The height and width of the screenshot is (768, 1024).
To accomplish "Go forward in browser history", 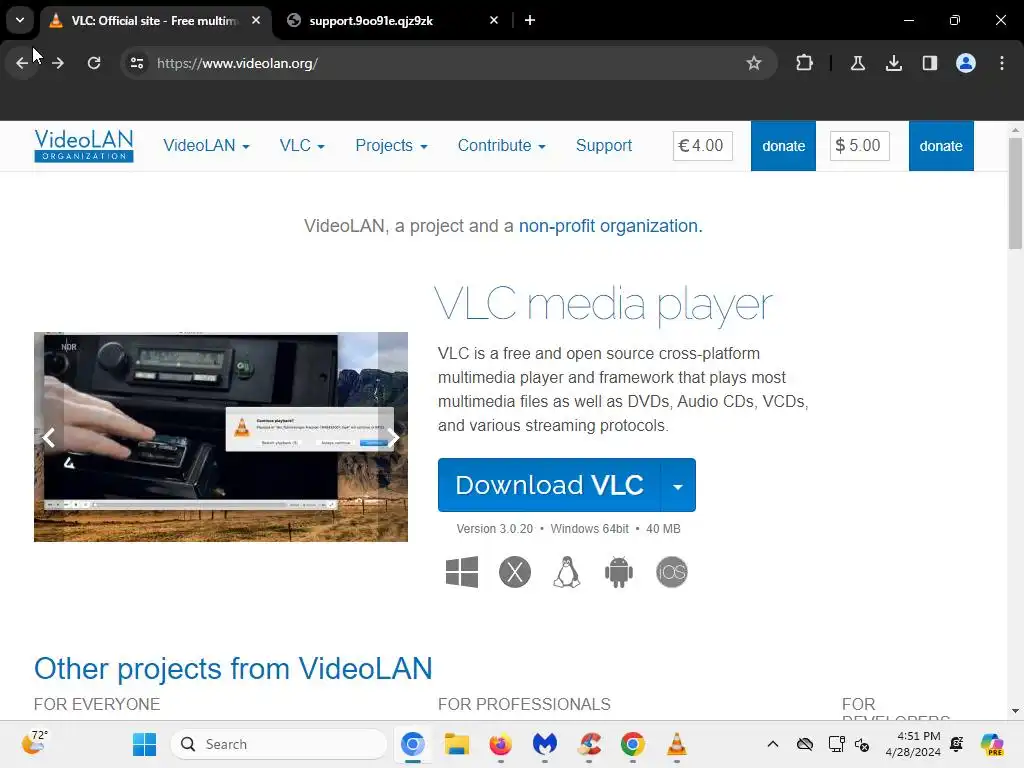I will [x=58, y=63].
